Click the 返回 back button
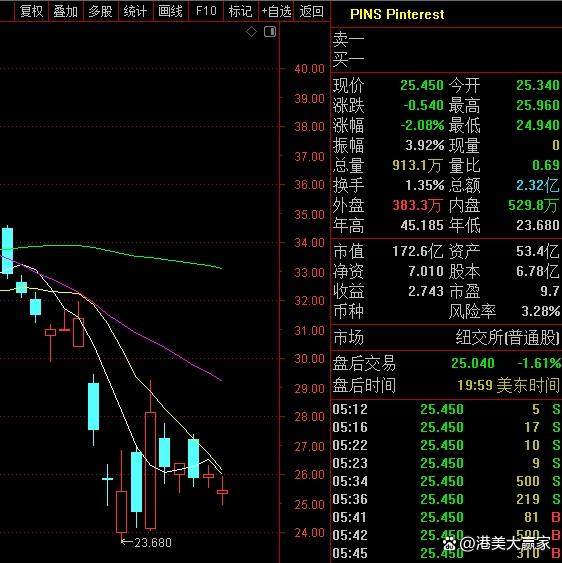This screenshot has height=563, width=562. [311, 11]
